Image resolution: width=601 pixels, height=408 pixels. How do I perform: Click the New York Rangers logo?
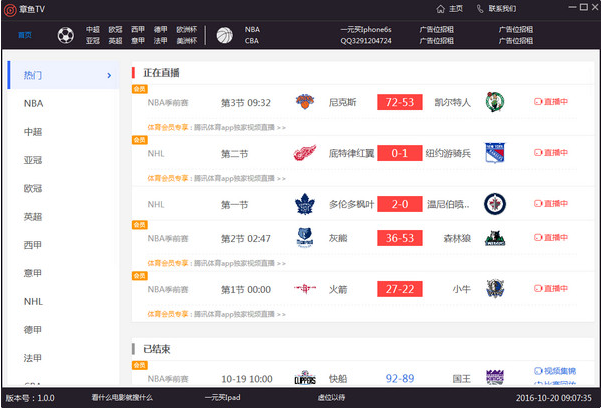(495, 153)
